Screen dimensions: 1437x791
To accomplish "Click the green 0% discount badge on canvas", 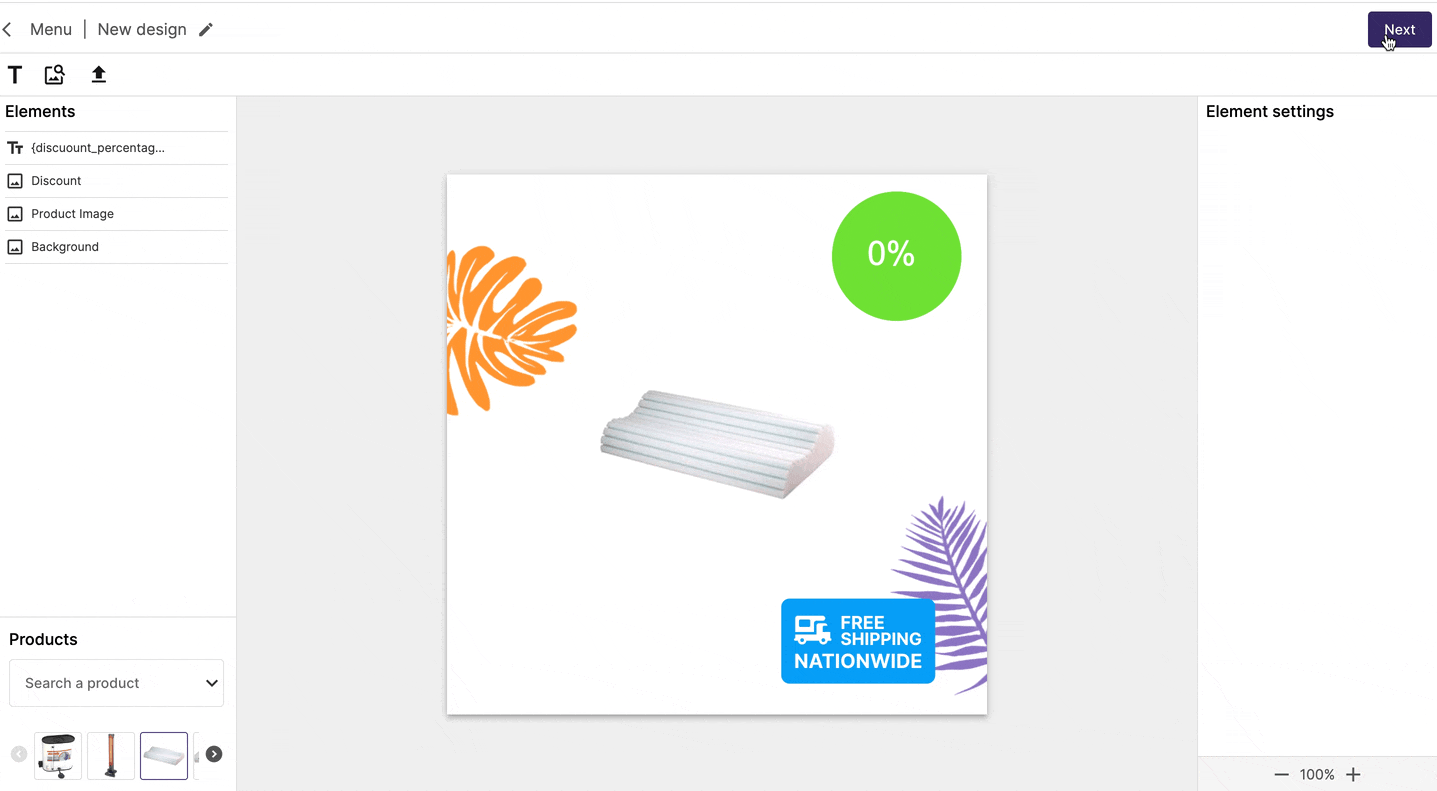I will [896, 256].
